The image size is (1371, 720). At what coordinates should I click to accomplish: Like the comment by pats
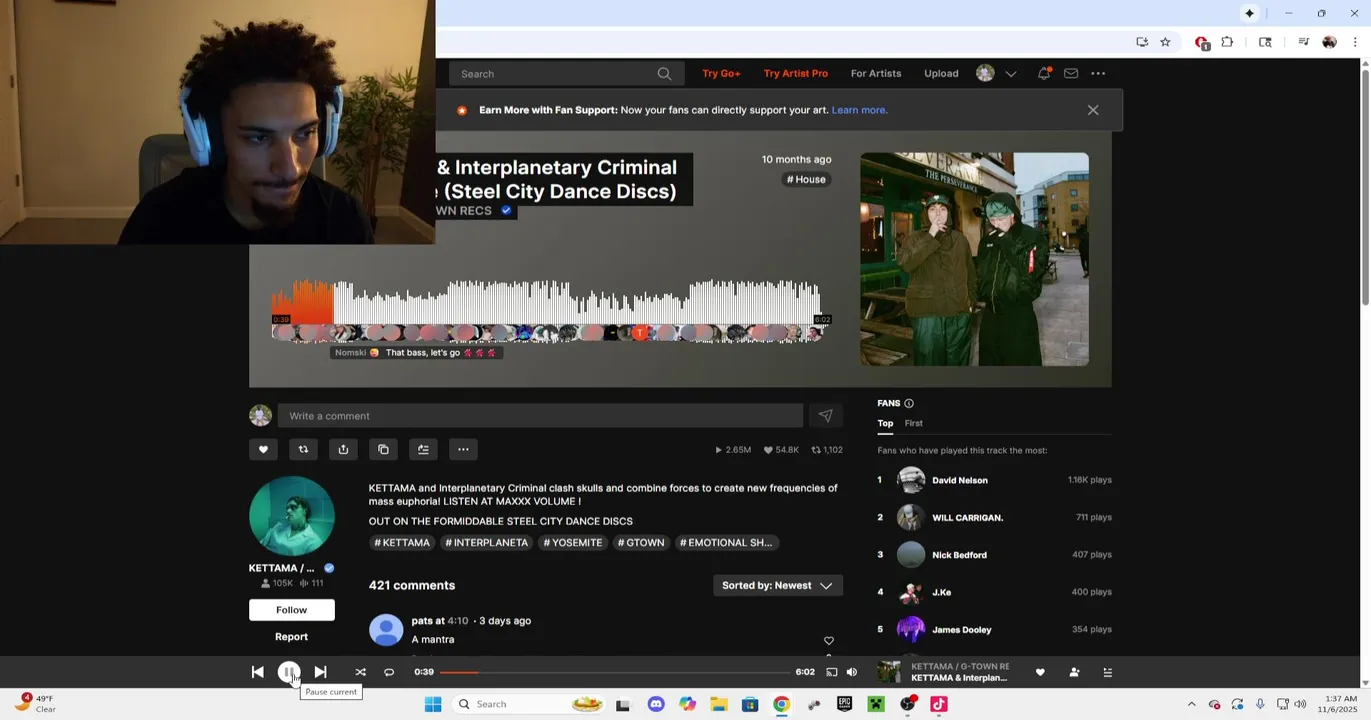828,640
